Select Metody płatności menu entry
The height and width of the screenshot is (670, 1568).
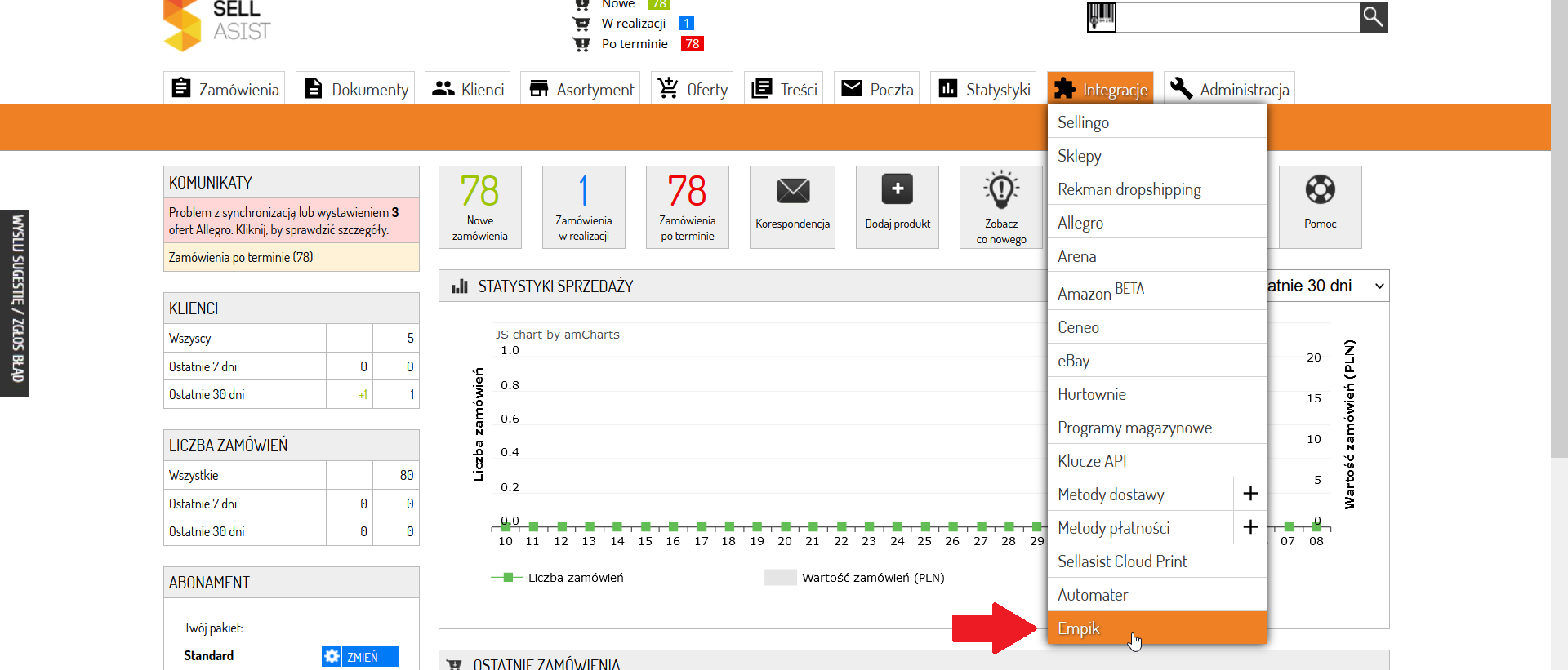click(1141, 527)
